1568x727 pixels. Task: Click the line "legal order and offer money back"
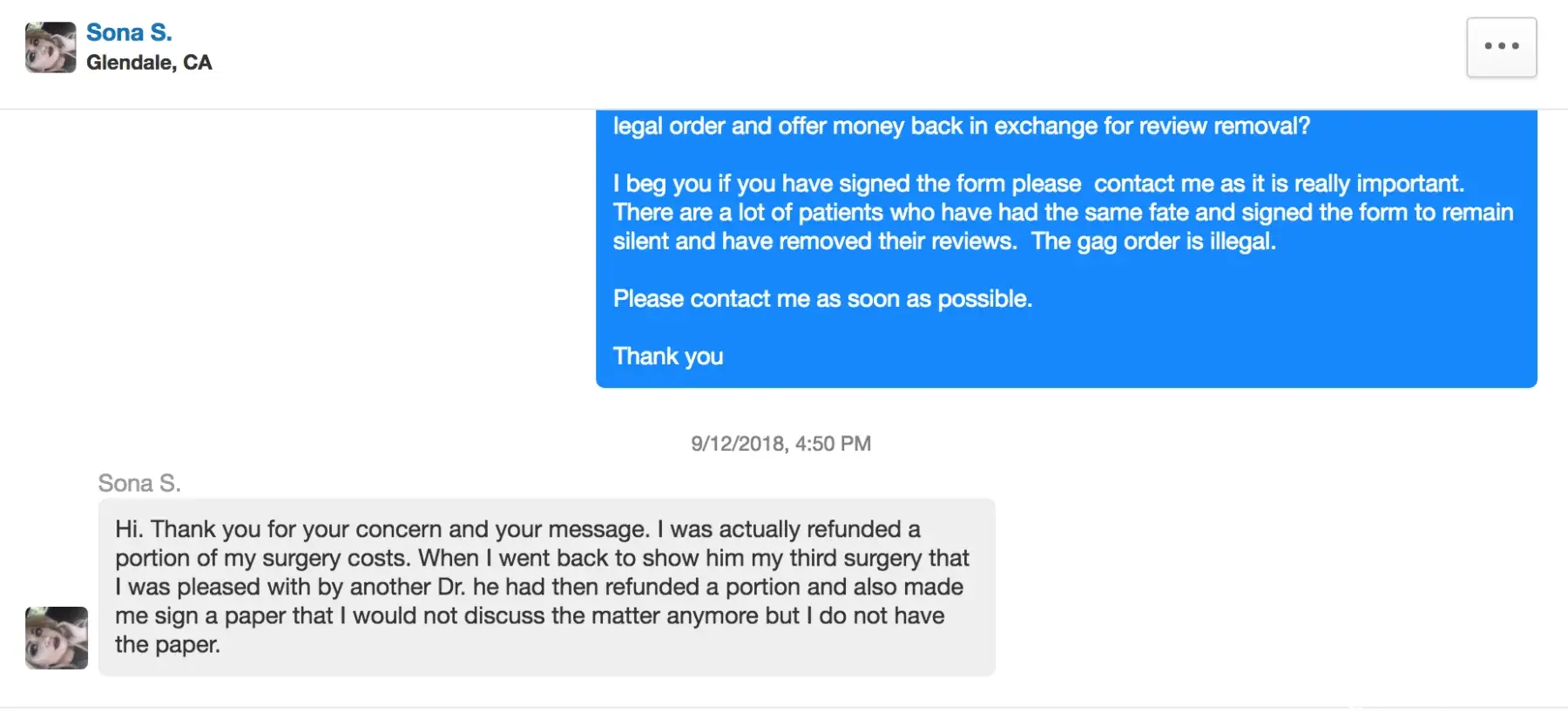[961, 126]
